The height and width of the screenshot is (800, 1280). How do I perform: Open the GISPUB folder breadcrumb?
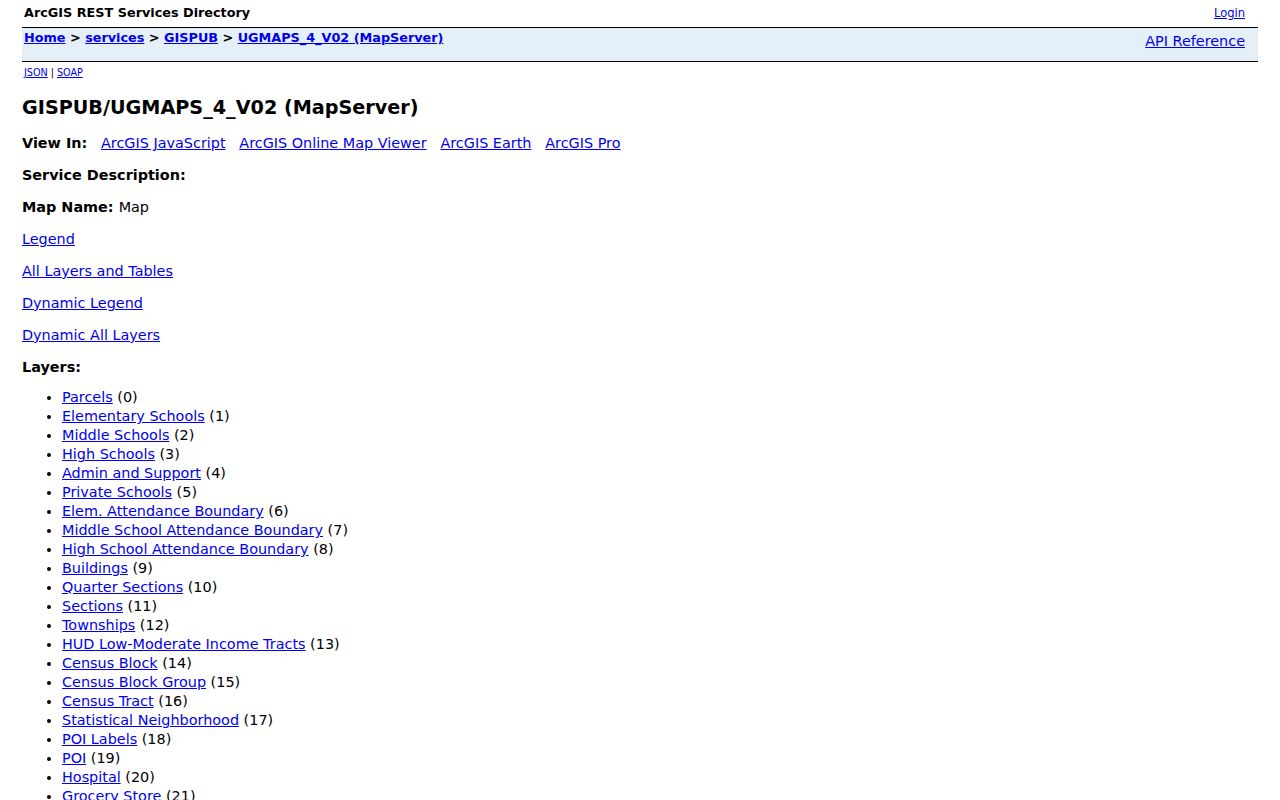click(191, 38)
